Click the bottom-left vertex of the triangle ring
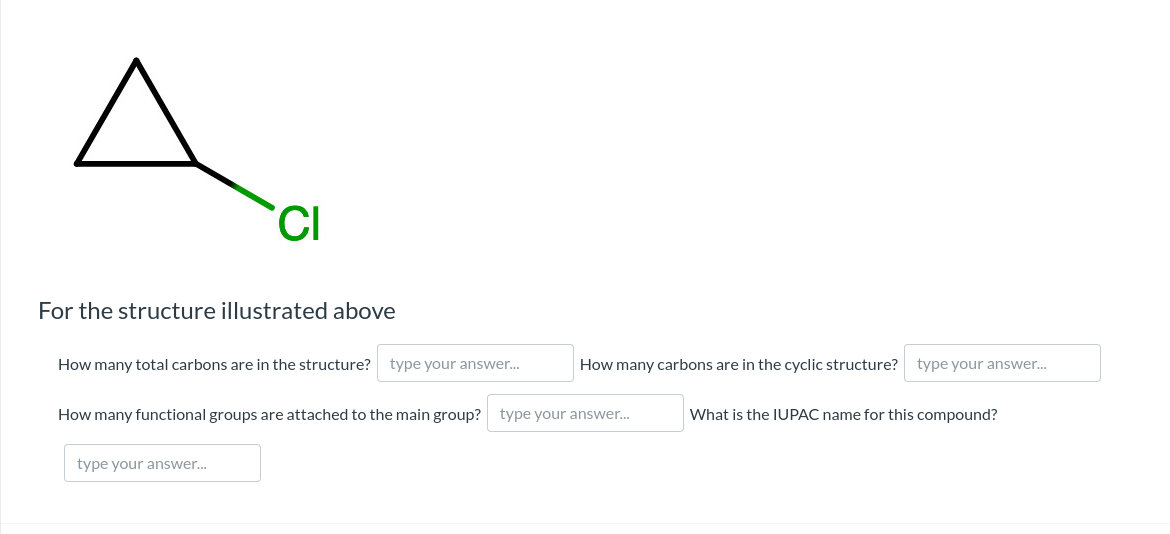Image resolution: width=1170 pixels, height=534 pixels. [x=77, y=163]
